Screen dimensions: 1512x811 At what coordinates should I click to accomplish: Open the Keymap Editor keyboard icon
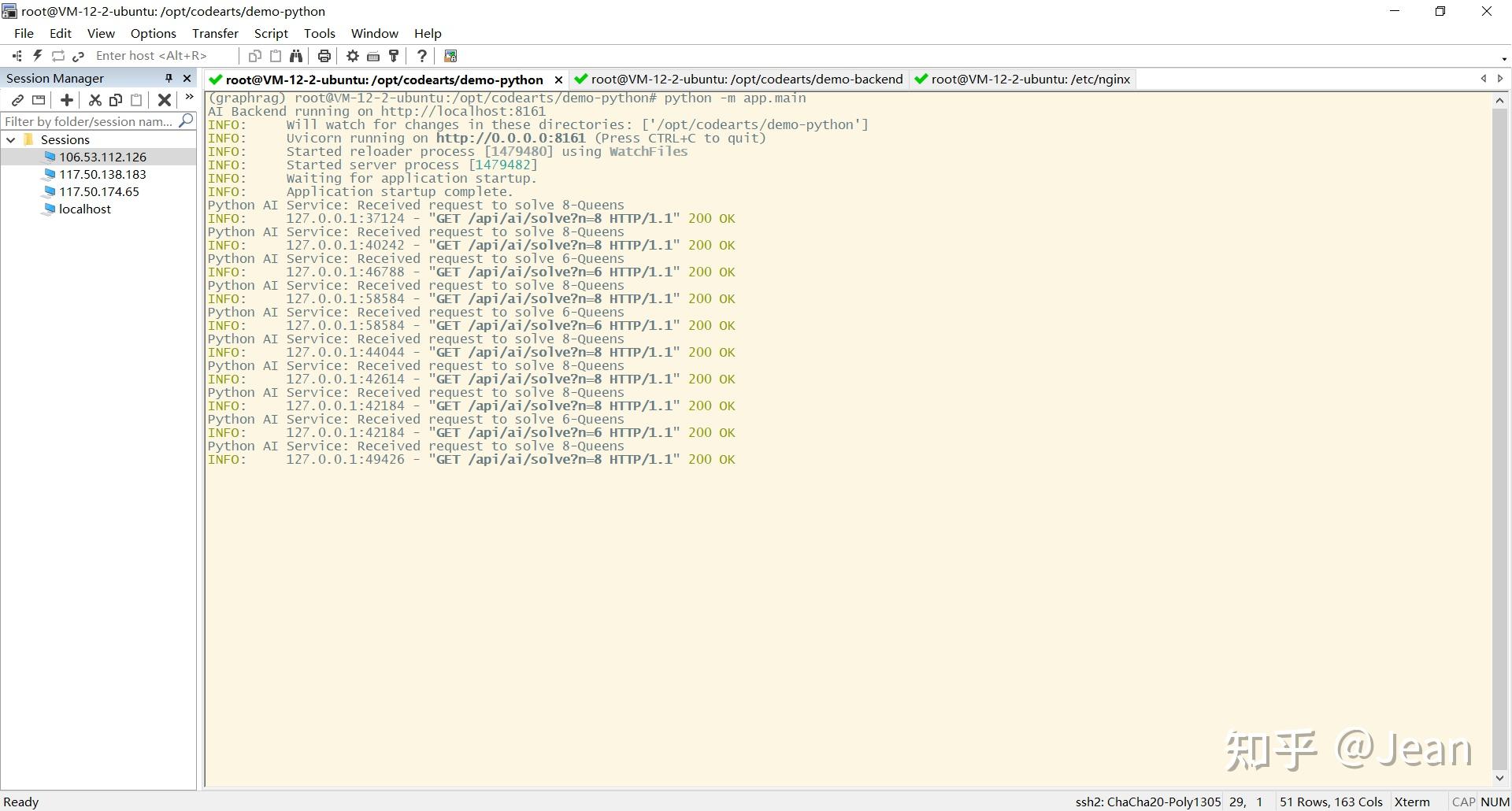pyautogui.click(x=373, y=56)
